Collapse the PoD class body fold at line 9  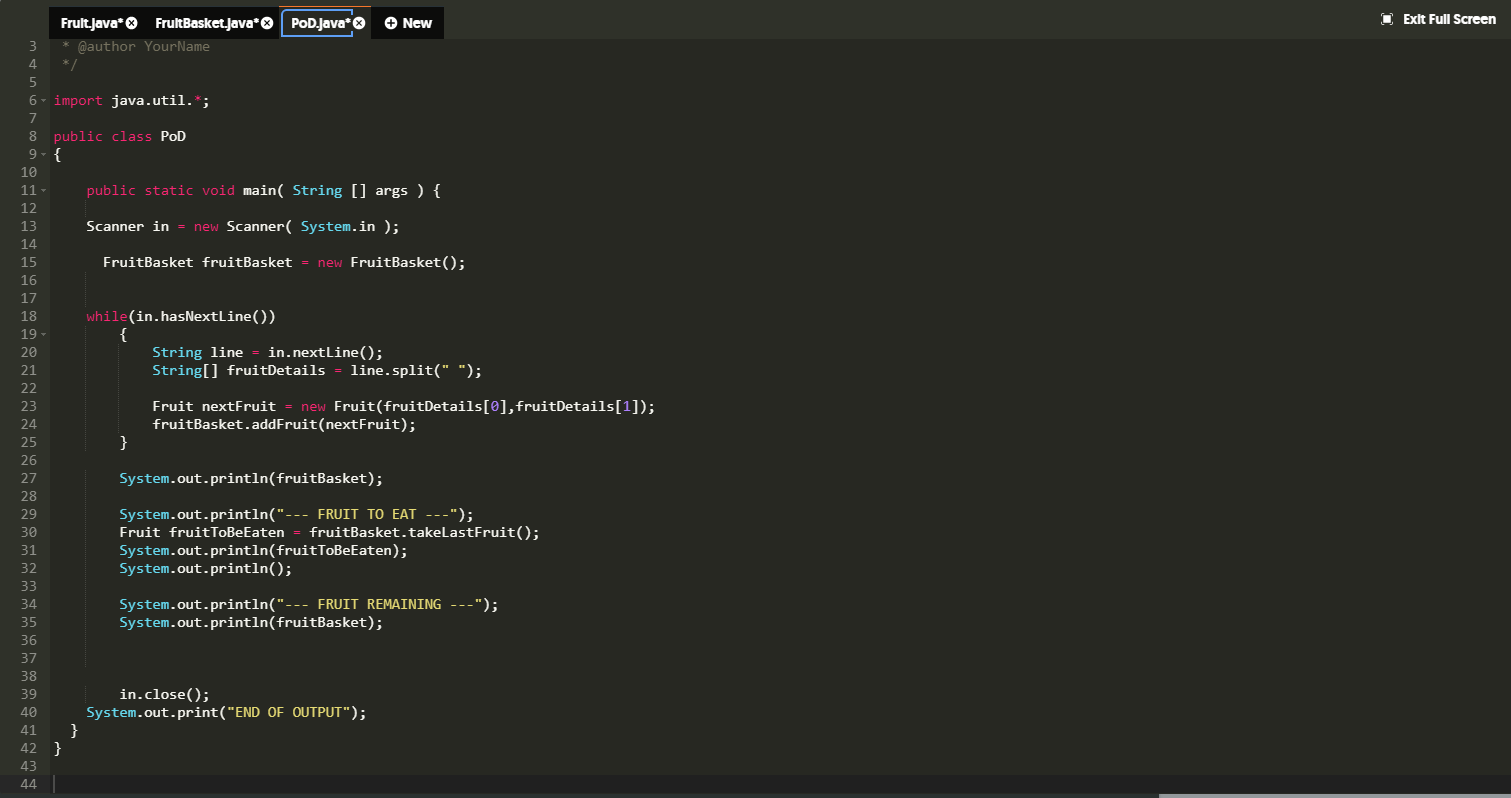tap(44, 154)
